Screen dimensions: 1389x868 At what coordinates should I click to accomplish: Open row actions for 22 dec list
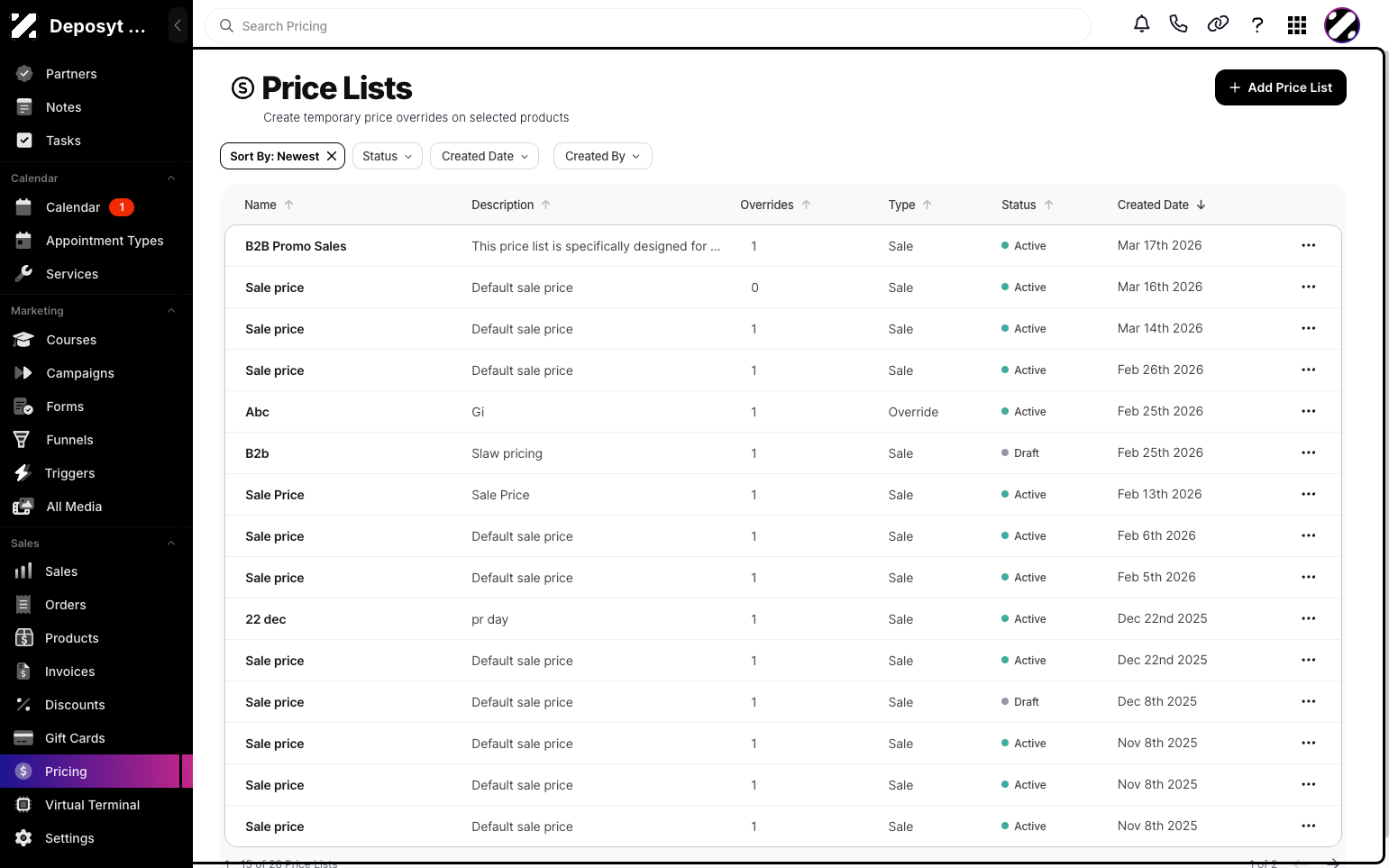[x=1308, y=618]
